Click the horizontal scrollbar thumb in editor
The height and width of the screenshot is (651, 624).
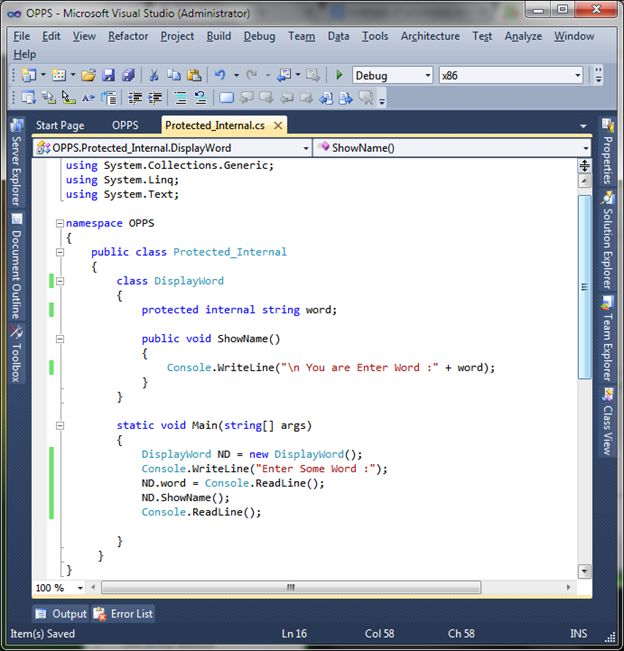(291, 587)
